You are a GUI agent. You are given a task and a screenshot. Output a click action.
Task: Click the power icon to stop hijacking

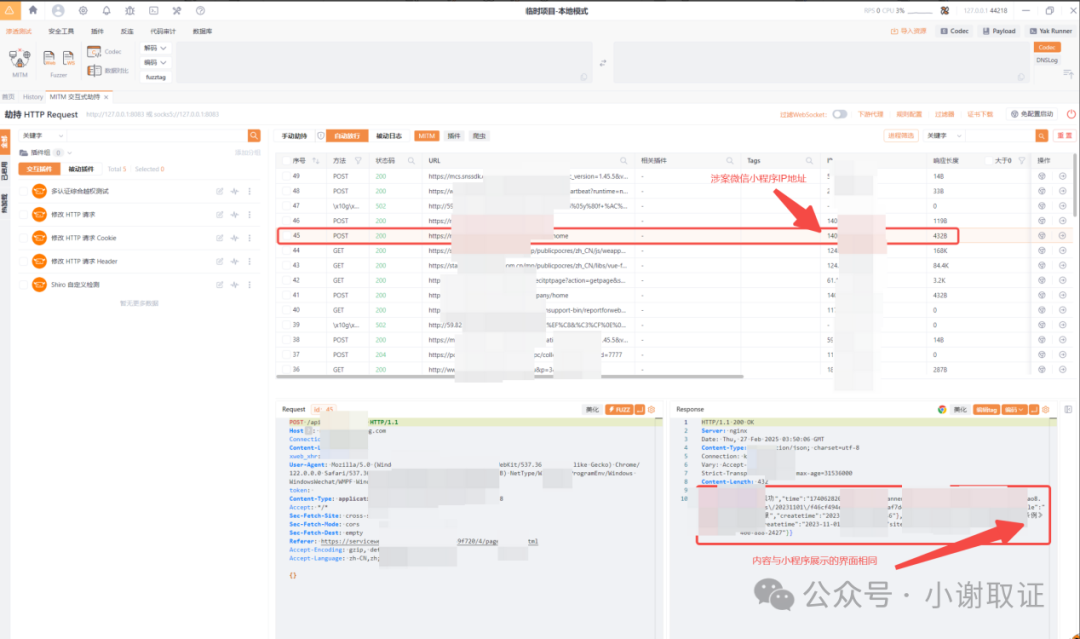1071,114
